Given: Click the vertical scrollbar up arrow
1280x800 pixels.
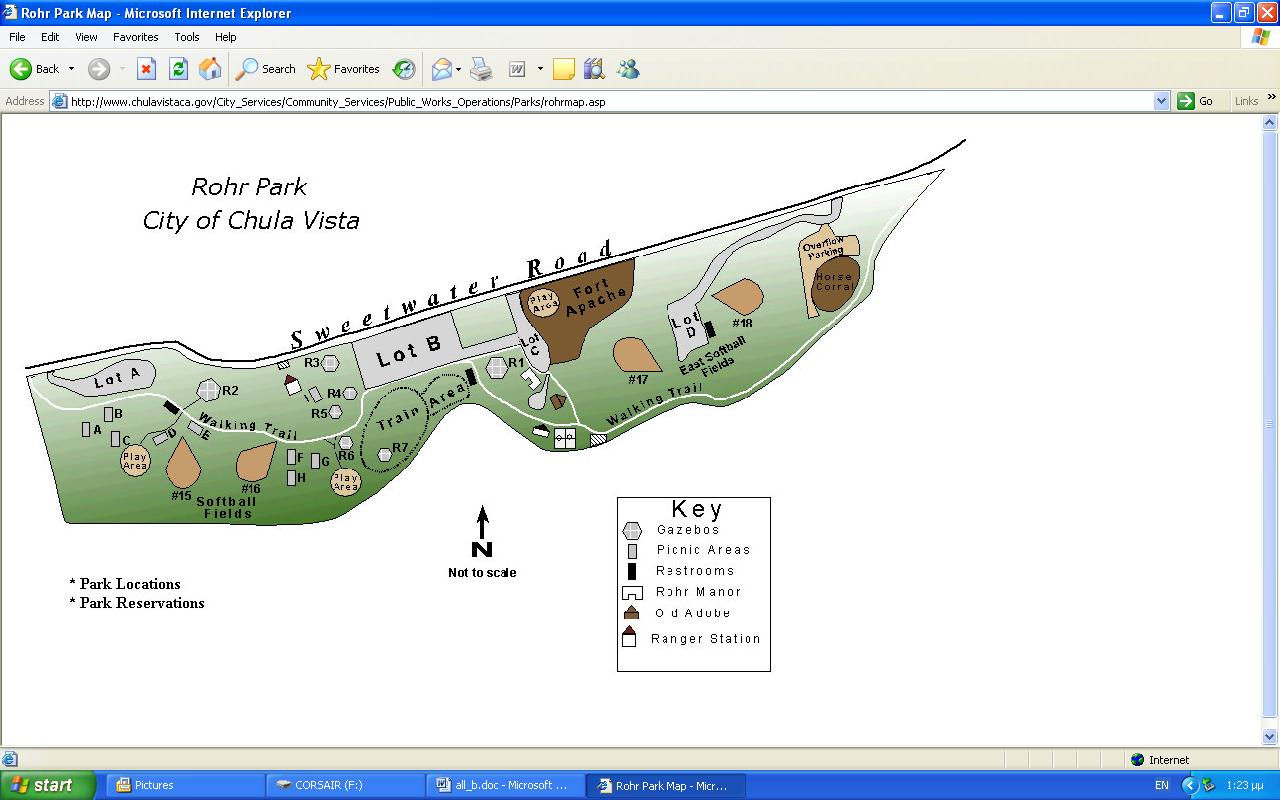Looking at the screenshot, I should (x=1271, y=123).
